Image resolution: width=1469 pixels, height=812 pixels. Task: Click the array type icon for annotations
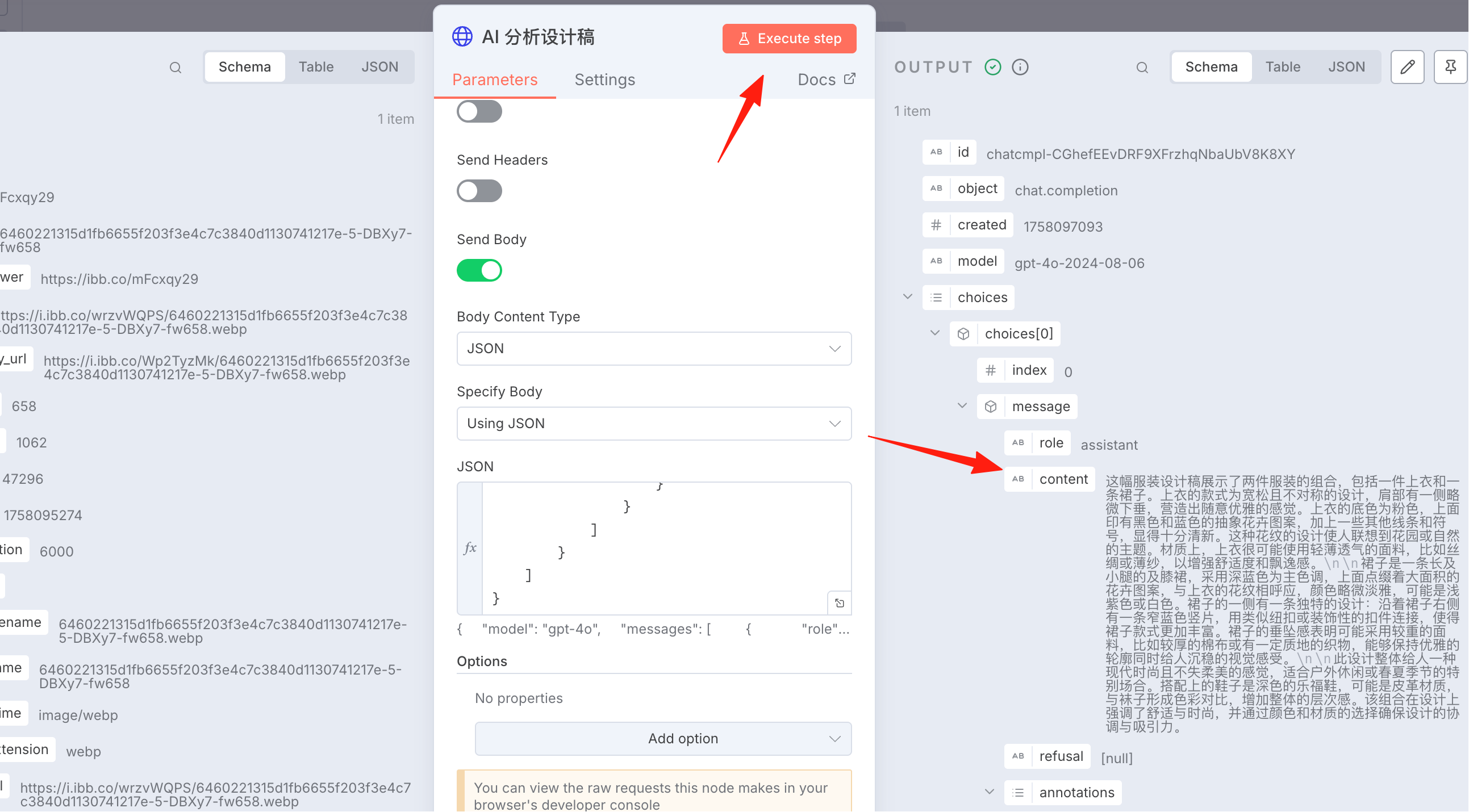coord(1018,793)
